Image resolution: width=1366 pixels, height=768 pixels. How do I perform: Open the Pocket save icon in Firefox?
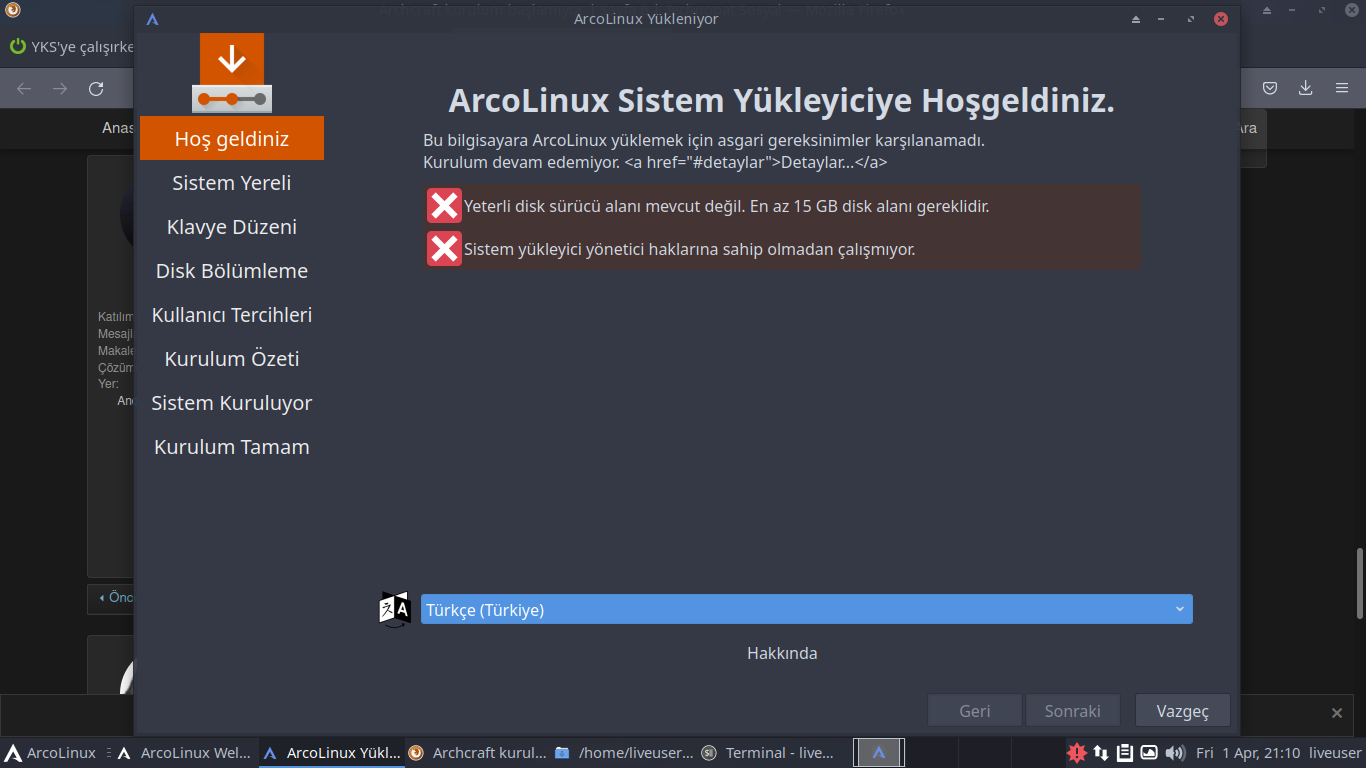point(1269,88)
